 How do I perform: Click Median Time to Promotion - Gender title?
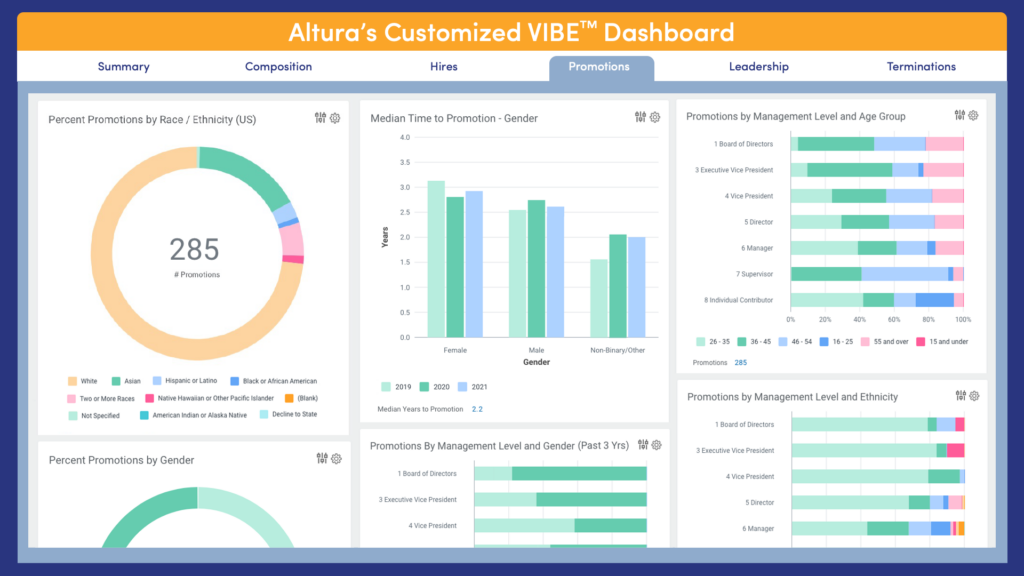coord(454,118)
